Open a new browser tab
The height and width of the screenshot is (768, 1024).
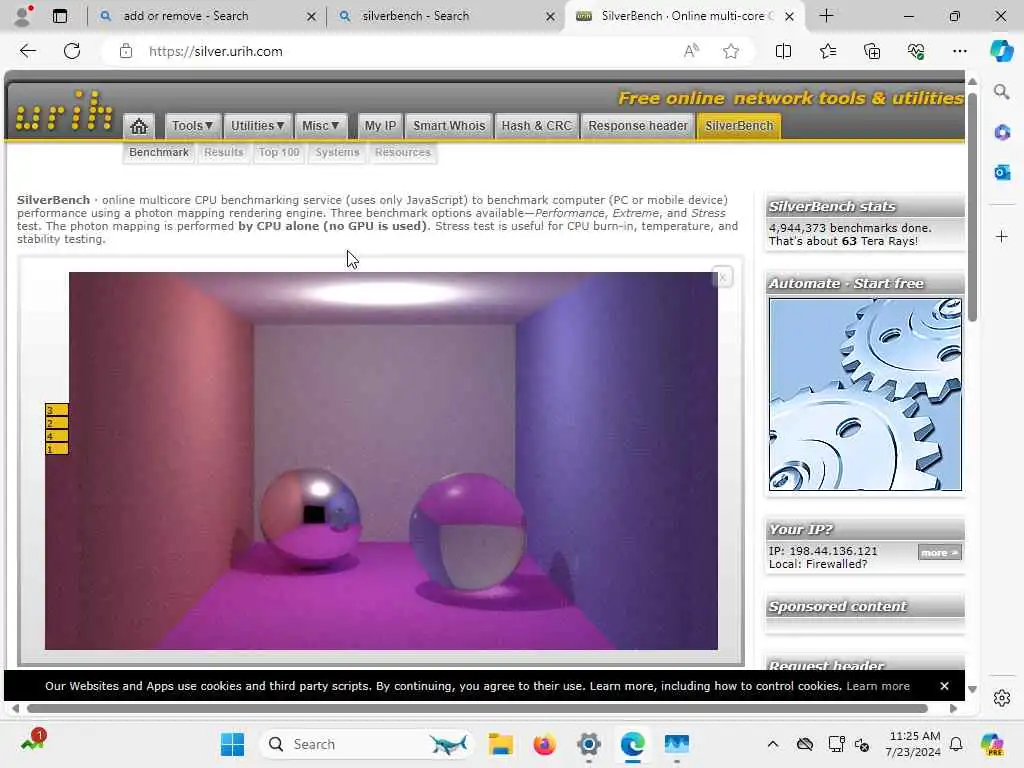click(x=826, y=16)
